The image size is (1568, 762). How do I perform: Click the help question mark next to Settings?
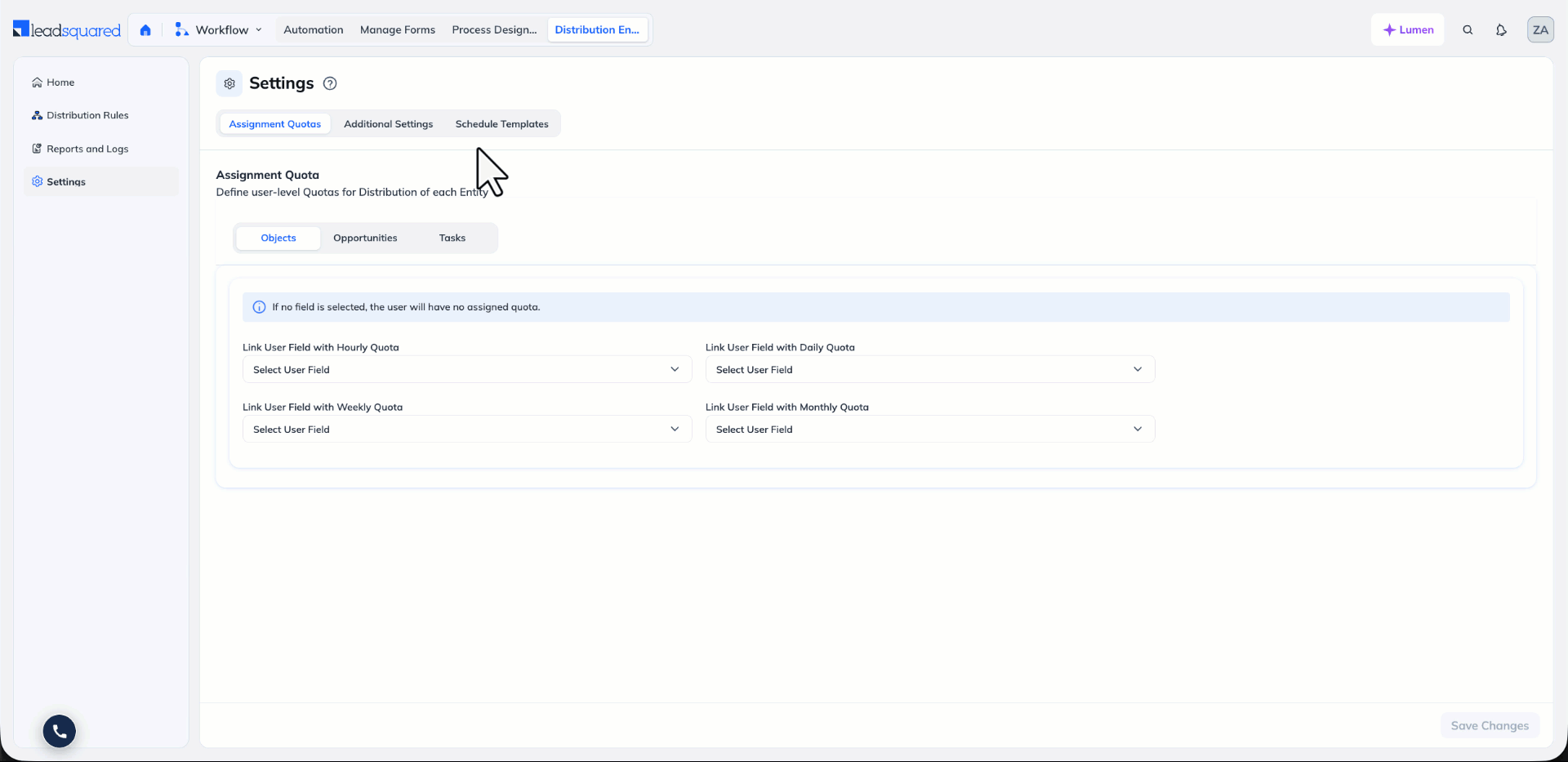click(x=330, y=83)
